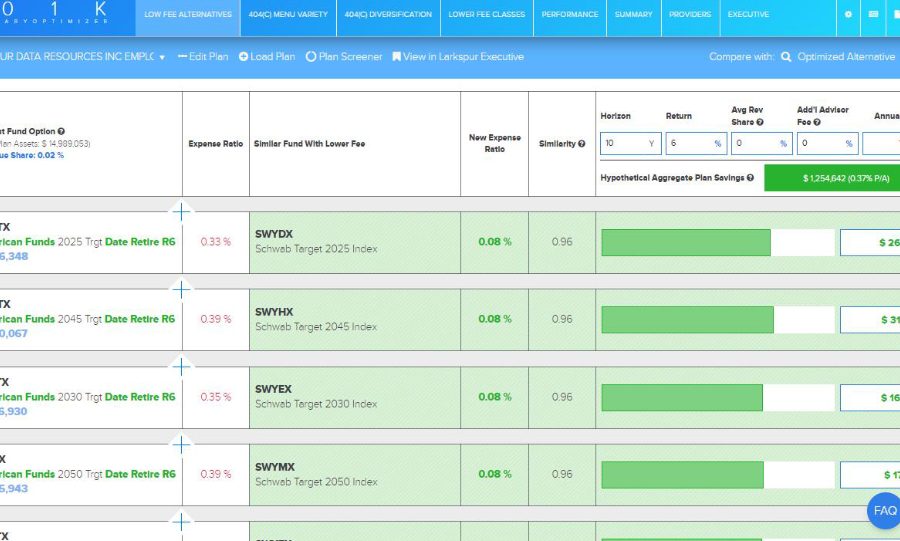The image size is (900, 541).
Task: Click the help icon next to Similarity
Action: (581, 144)
